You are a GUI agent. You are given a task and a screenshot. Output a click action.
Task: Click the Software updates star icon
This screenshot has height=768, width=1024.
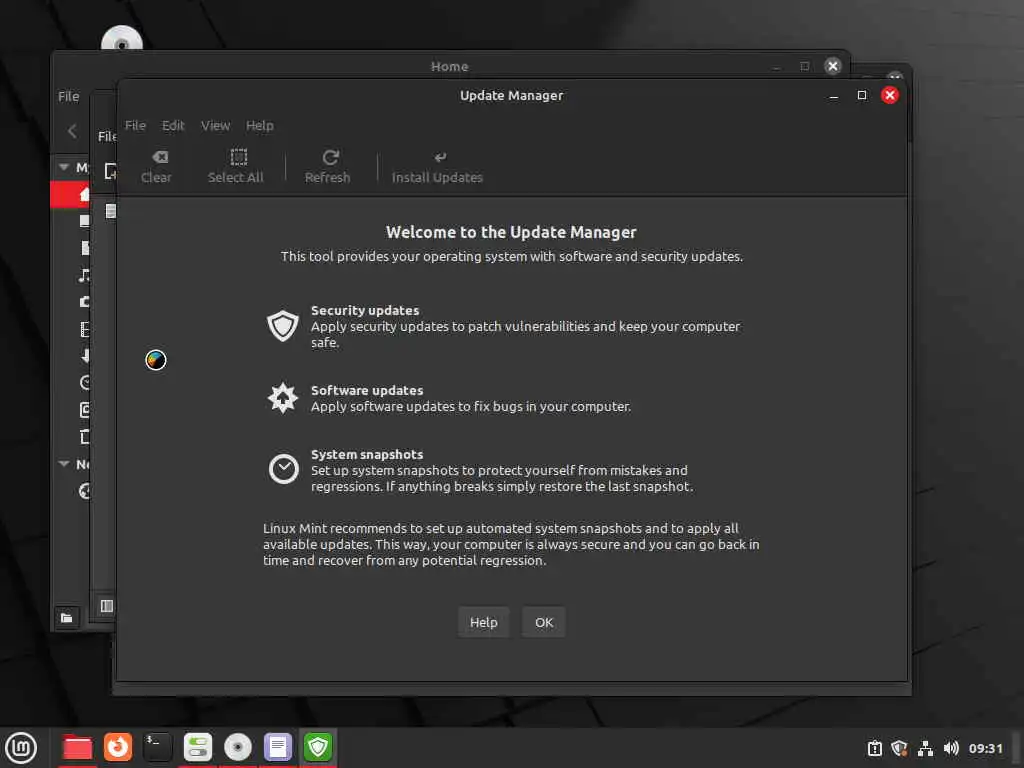click(283, 398)
